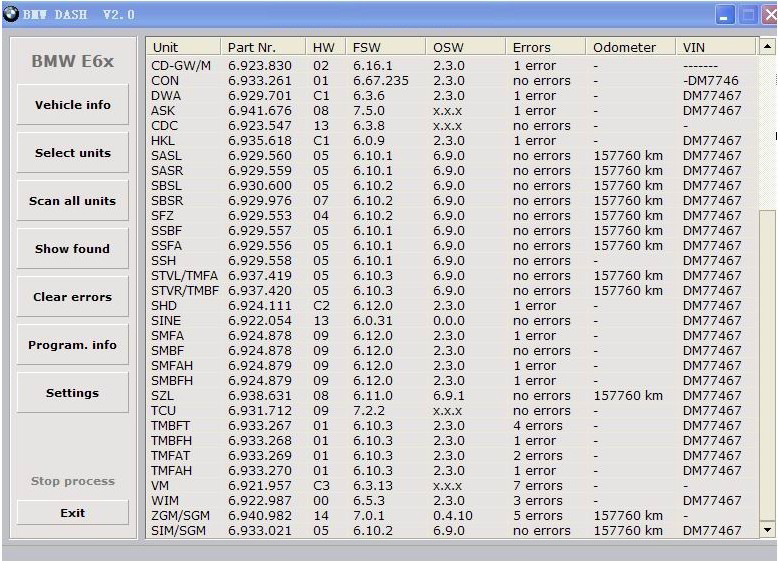This screenshot has height=561, width=778.
Task: Sort by the Part Nr. column header
Action: [263, 47]
